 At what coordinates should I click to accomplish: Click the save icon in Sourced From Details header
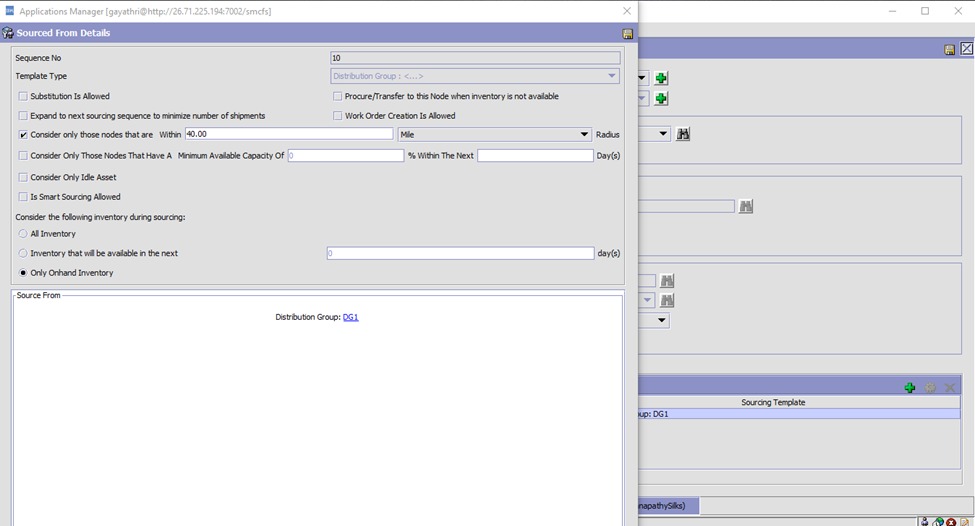[627, 33]
